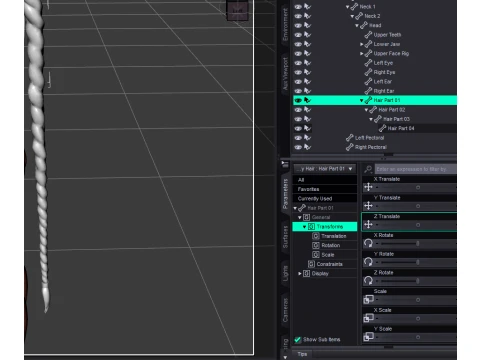The height and width of the screenshot is (360, 480).
Task: Toggle visibility eye for Neck 1
Action: (x=298, y=6)
